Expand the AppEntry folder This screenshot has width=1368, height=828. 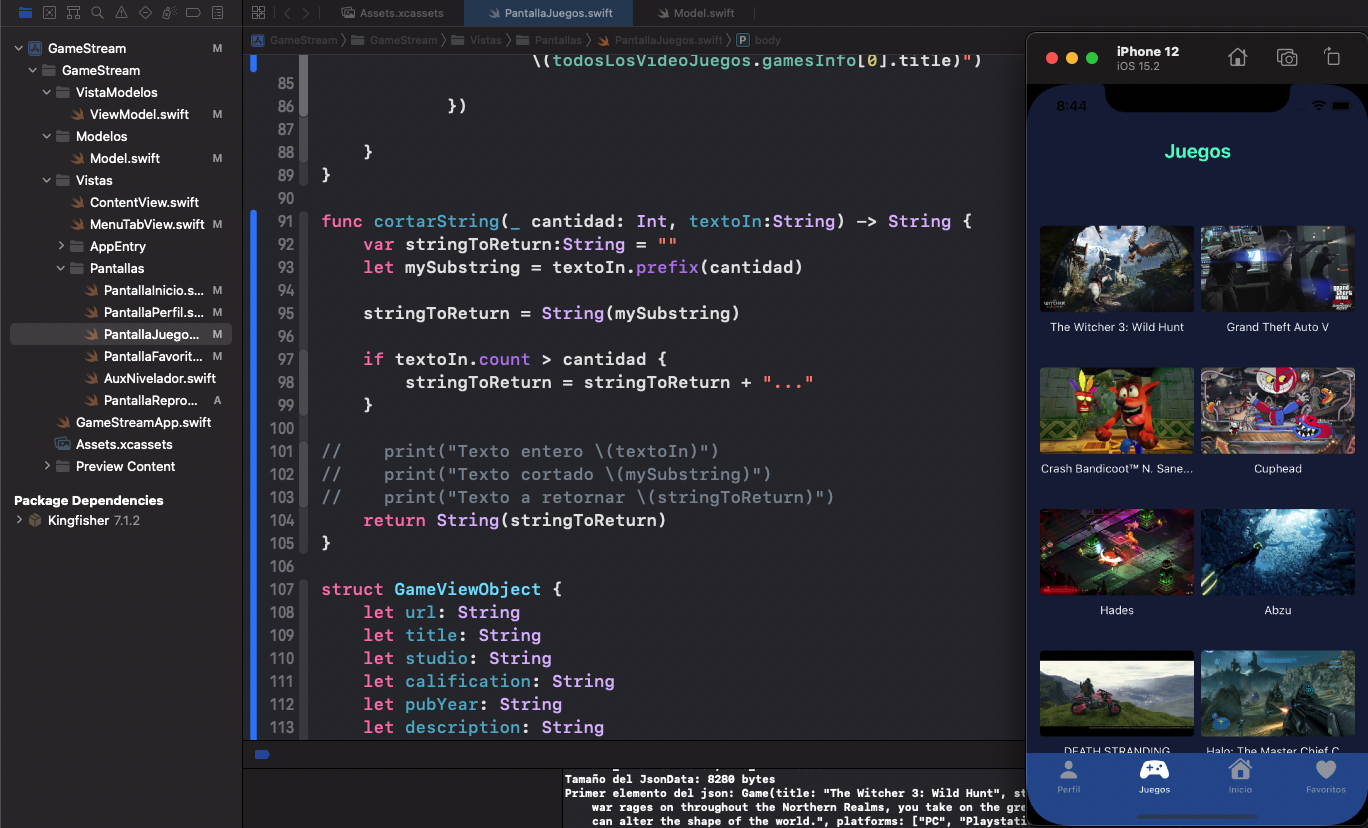(61, 246)
